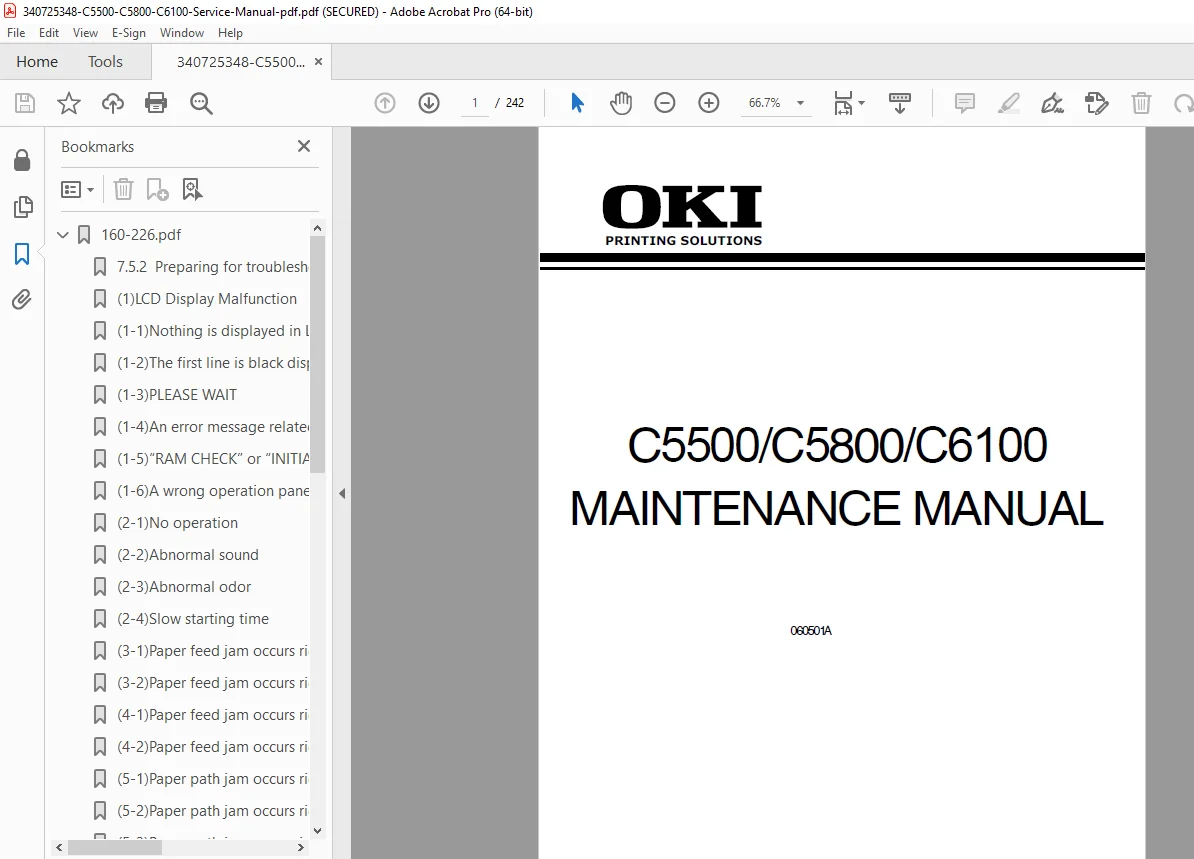Add a new bookmark icon
Viewport: 1194px width, 859px height.
pos(158,189)
